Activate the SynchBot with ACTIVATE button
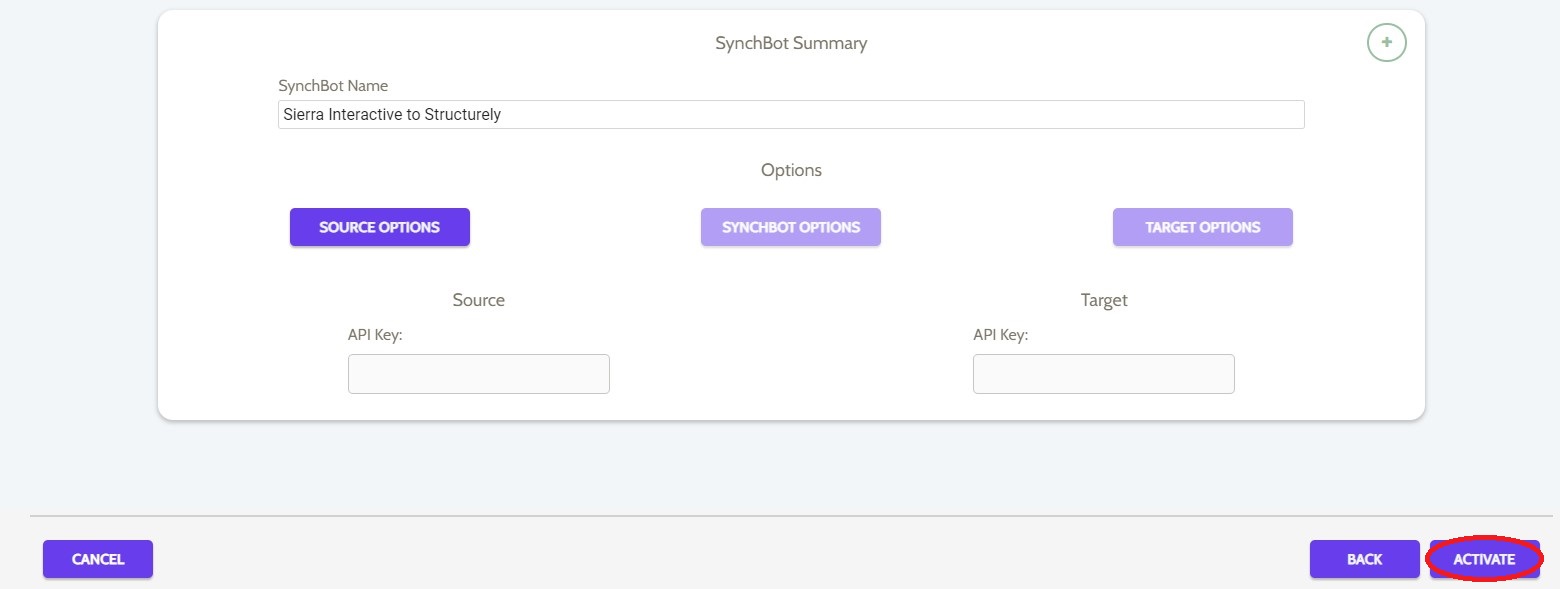Screen dimensions: 1560x589 pyautogui.click(x=1484, y=559)
